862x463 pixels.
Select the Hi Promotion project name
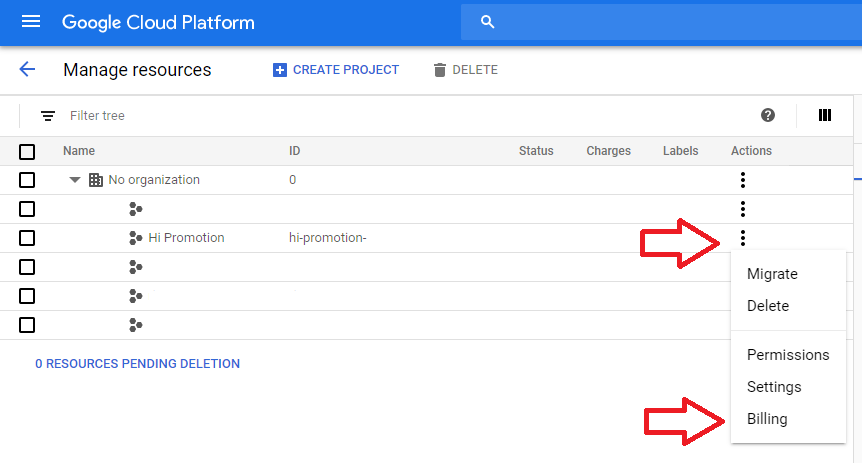click(186, 238)
